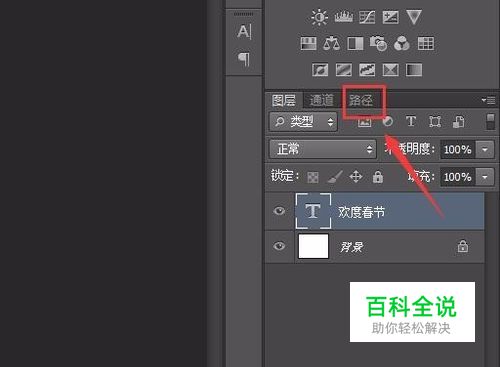Add an Invert adjustment layer

point(320,70)
